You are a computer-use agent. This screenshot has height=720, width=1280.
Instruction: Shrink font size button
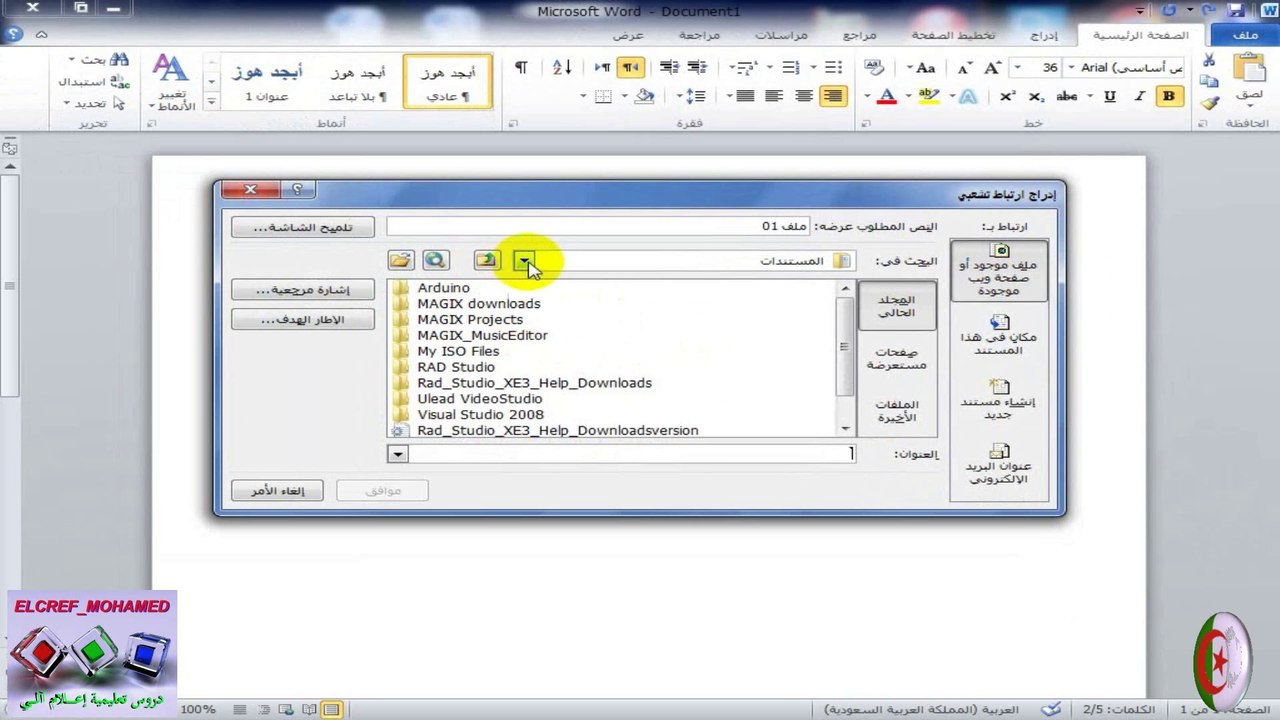(x=964, y=68)
